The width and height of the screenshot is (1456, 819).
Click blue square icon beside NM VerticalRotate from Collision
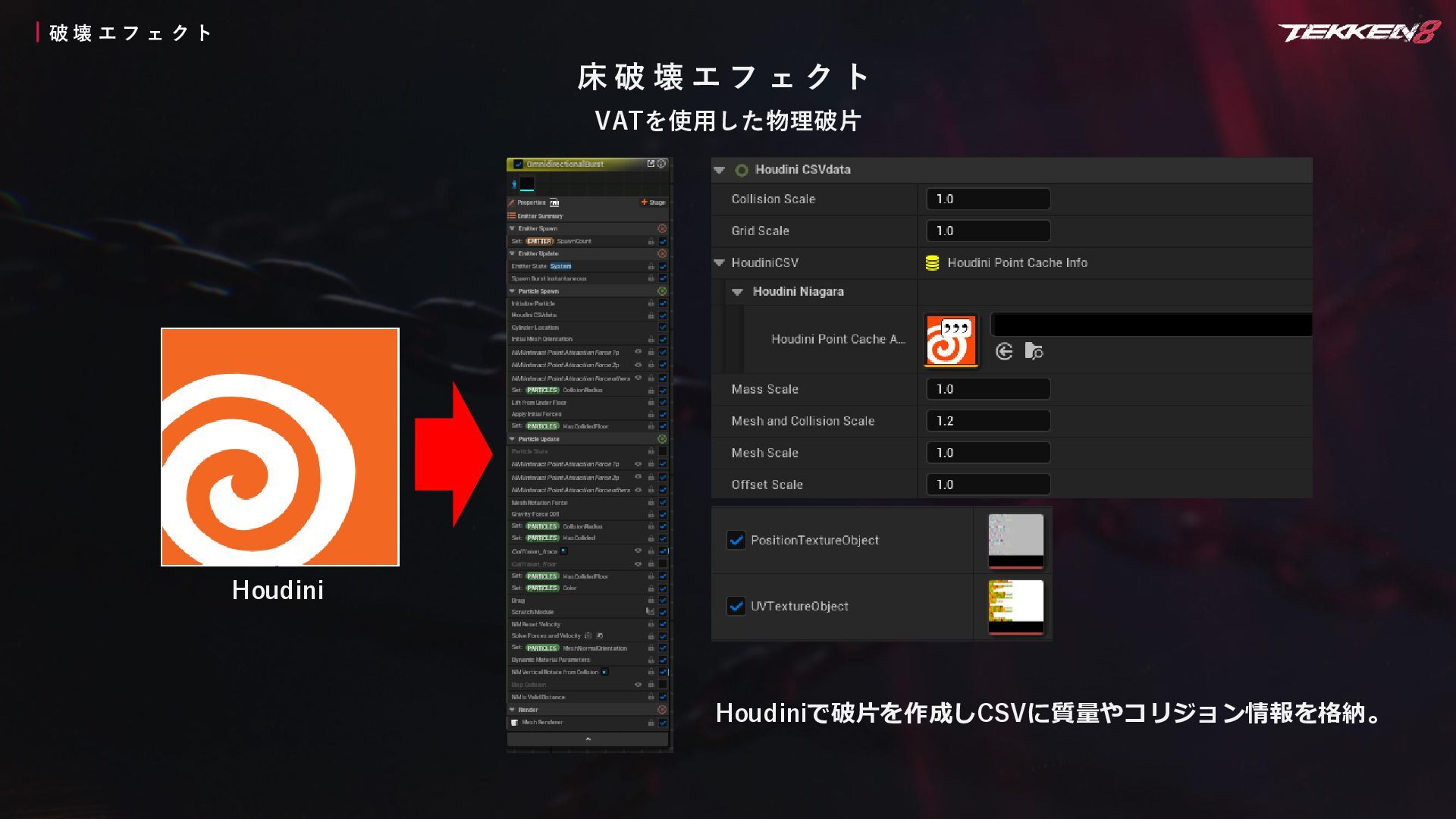tap(604, 672)
